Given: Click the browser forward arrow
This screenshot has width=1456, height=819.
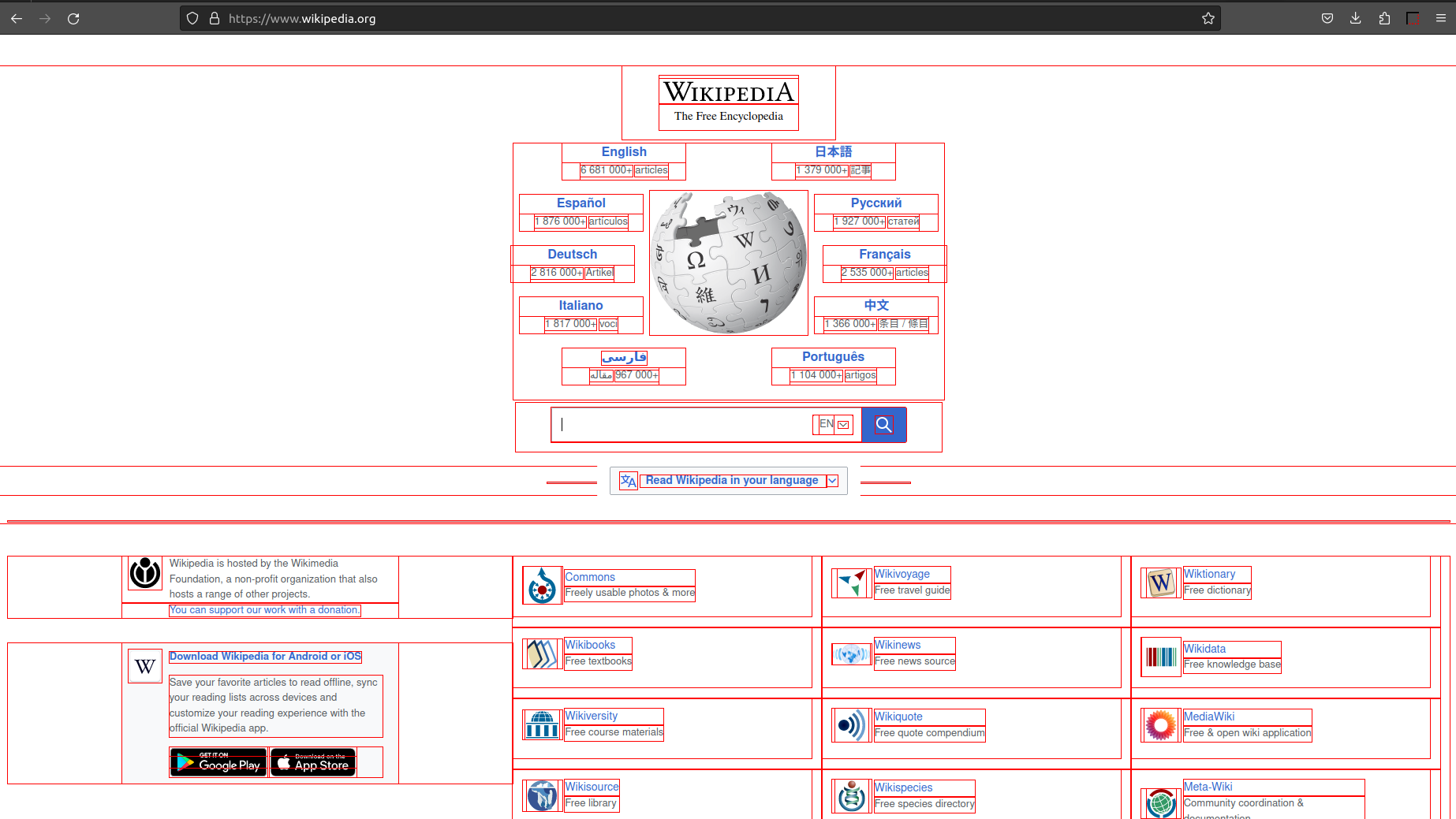Looking at the screenshot, I should 45,18.
